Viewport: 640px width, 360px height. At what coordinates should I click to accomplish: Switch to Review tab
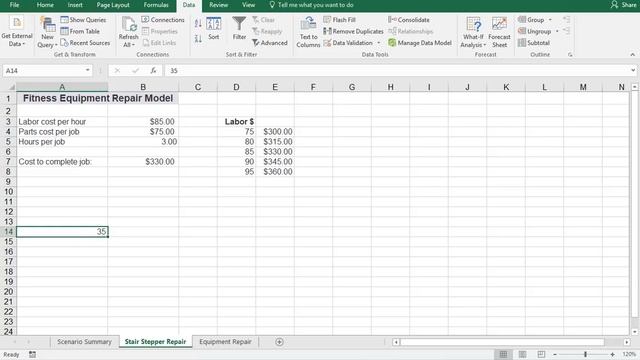click(x=218, y=5)
